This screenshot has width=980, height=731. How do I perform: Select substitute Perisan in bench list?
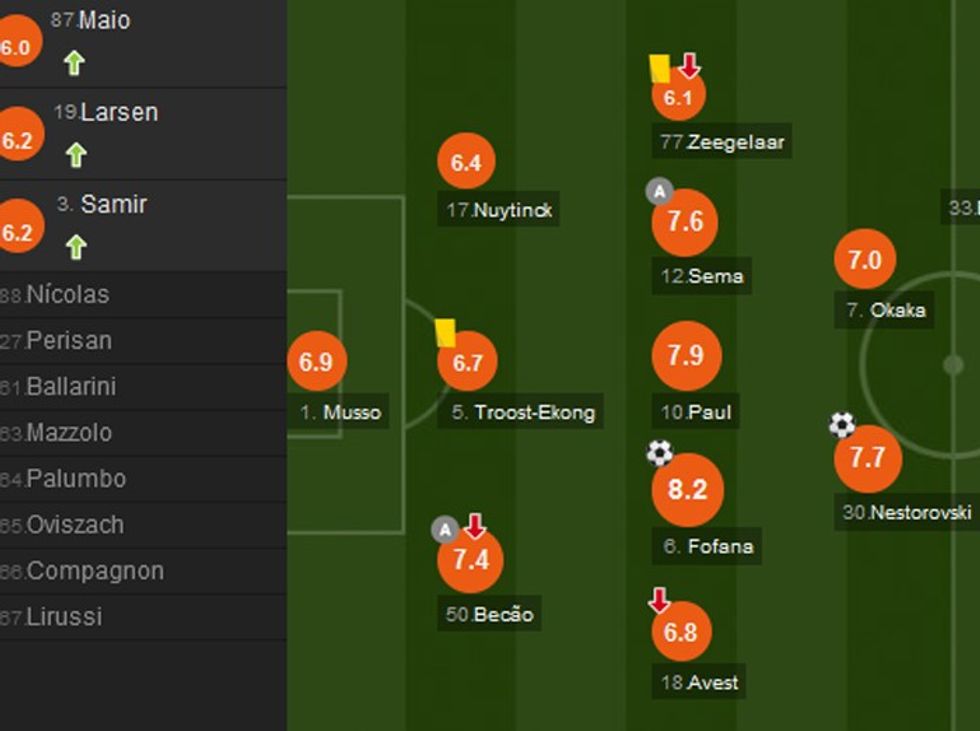point(68,341)
